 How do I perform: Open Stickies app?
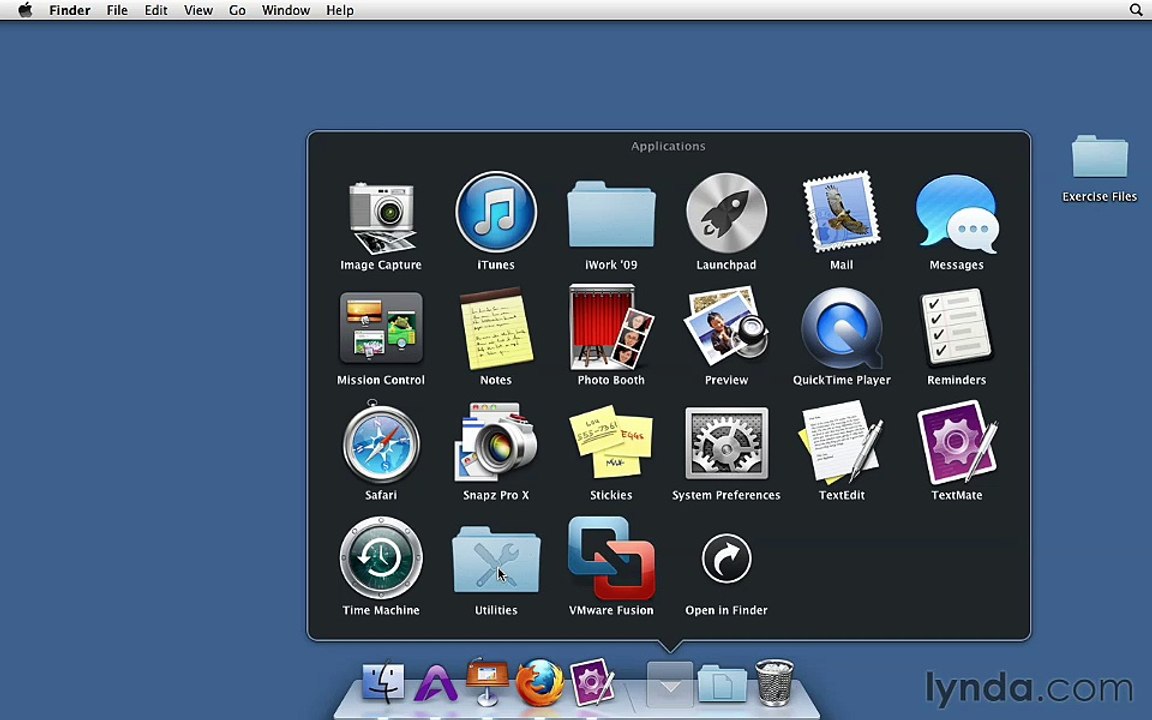point(611,441)
